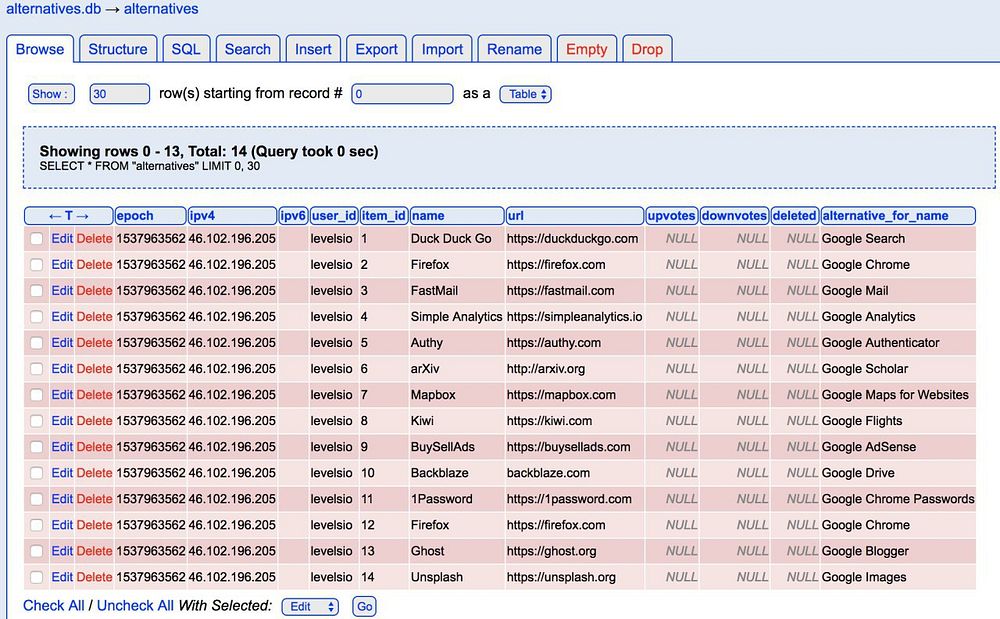The image size is (1000, 619).
Task: Tick the checkbox for the Kiwi row
Action: pos(36,421)
